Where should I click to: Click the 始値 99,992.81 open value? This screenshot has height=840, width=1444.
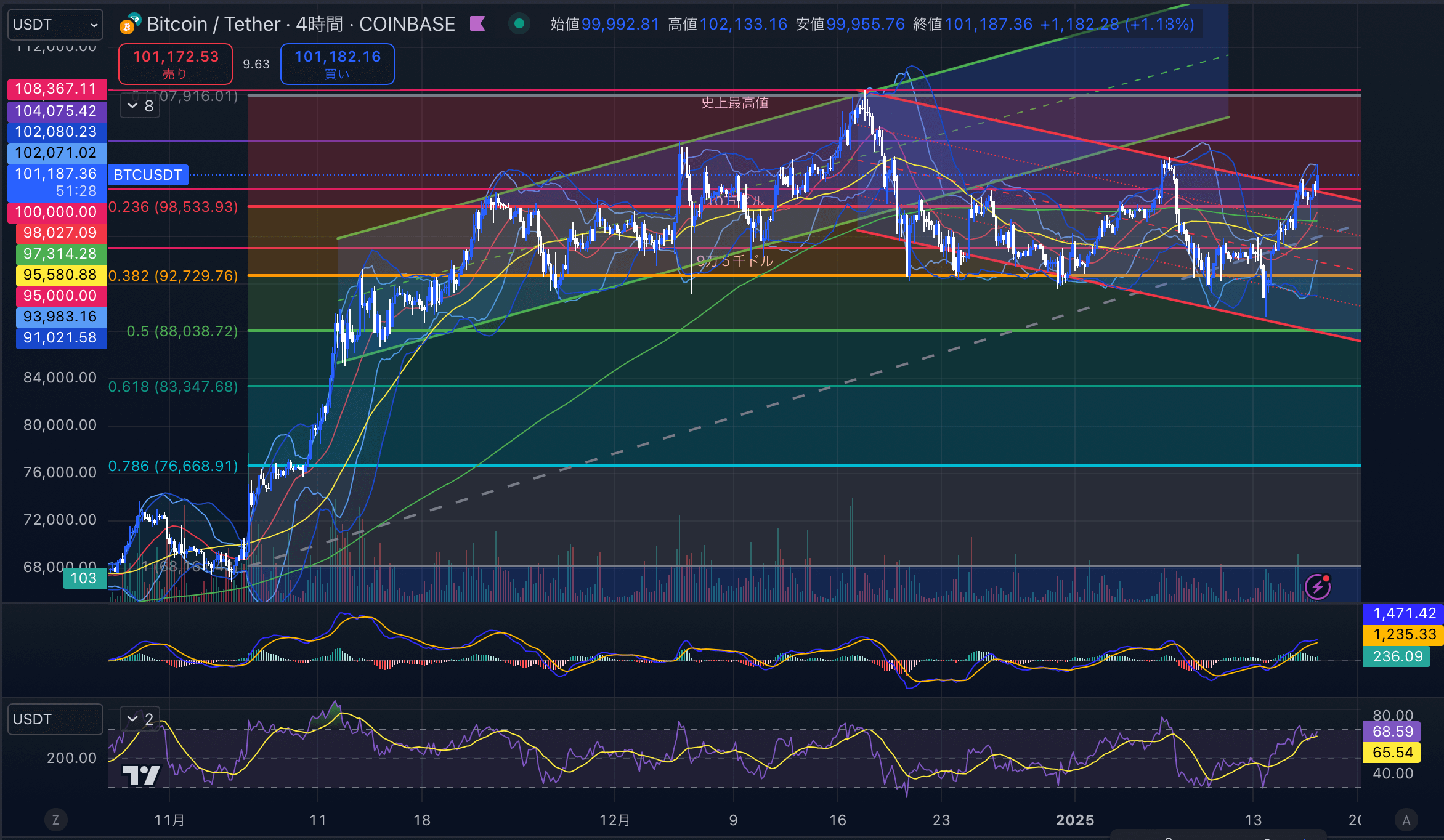[x=604, y=24]
